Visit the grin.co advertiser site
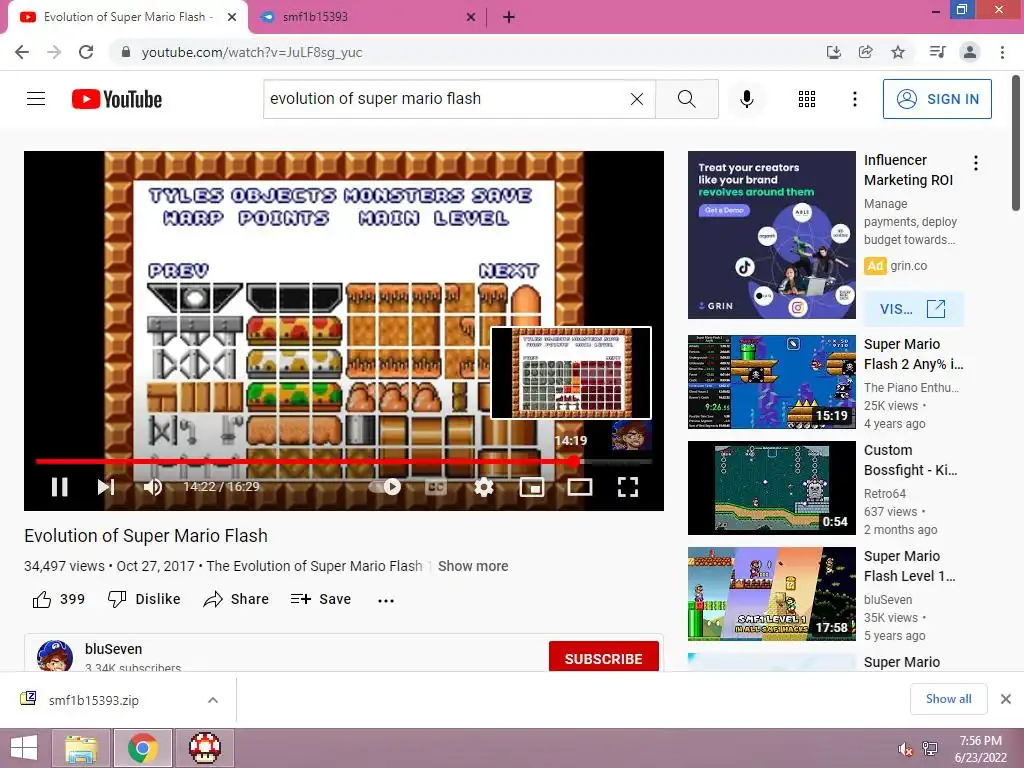1024x768 pixels. [x=914, y=309]
